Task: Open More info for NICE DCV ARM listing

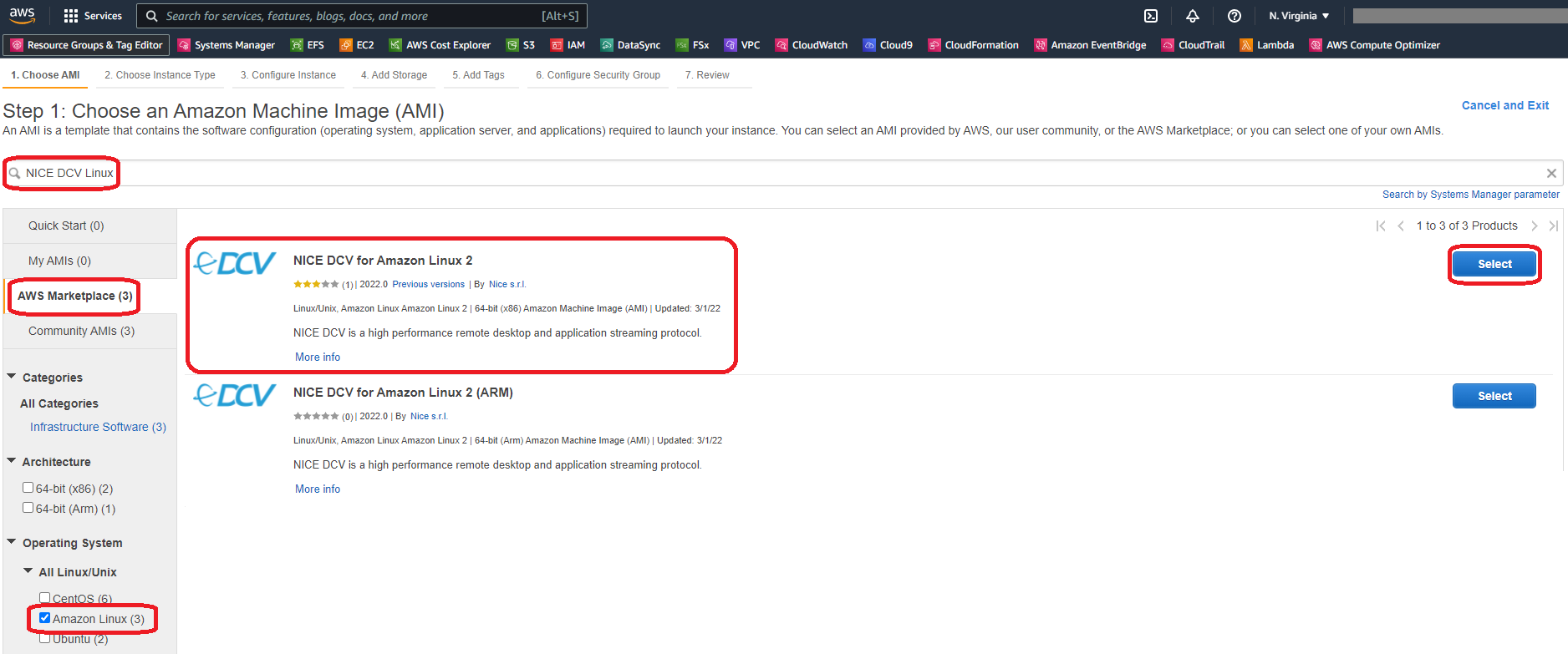Action: click(318, 489)
